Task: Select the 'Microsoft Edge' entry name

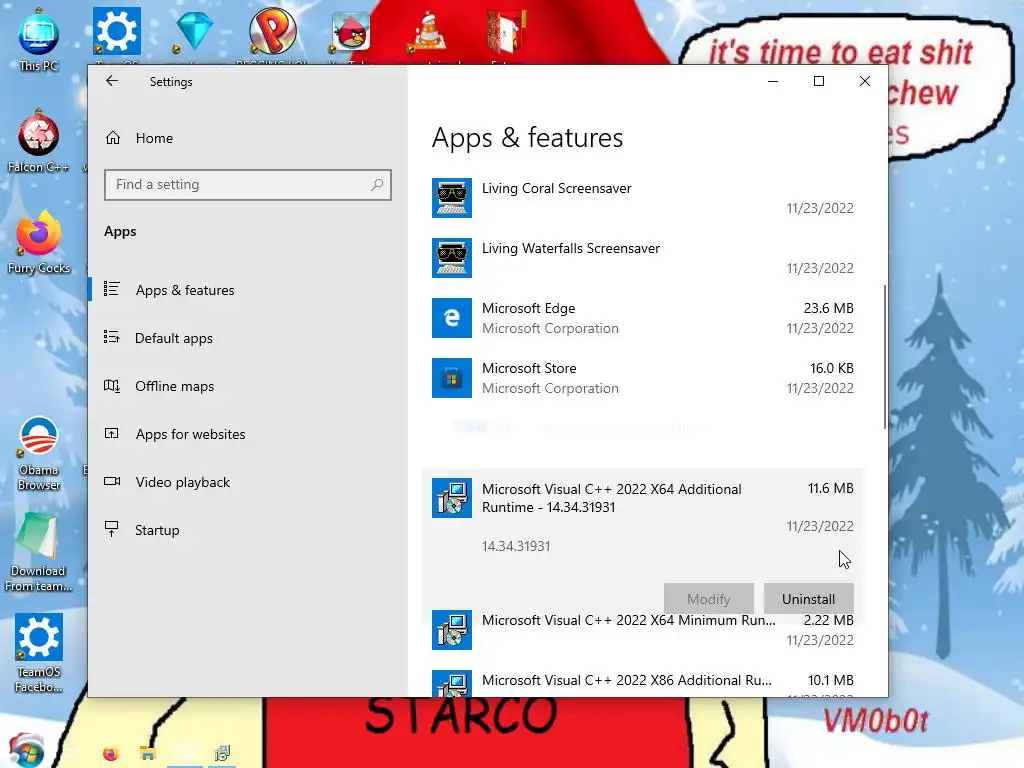Action: point(528,308)
